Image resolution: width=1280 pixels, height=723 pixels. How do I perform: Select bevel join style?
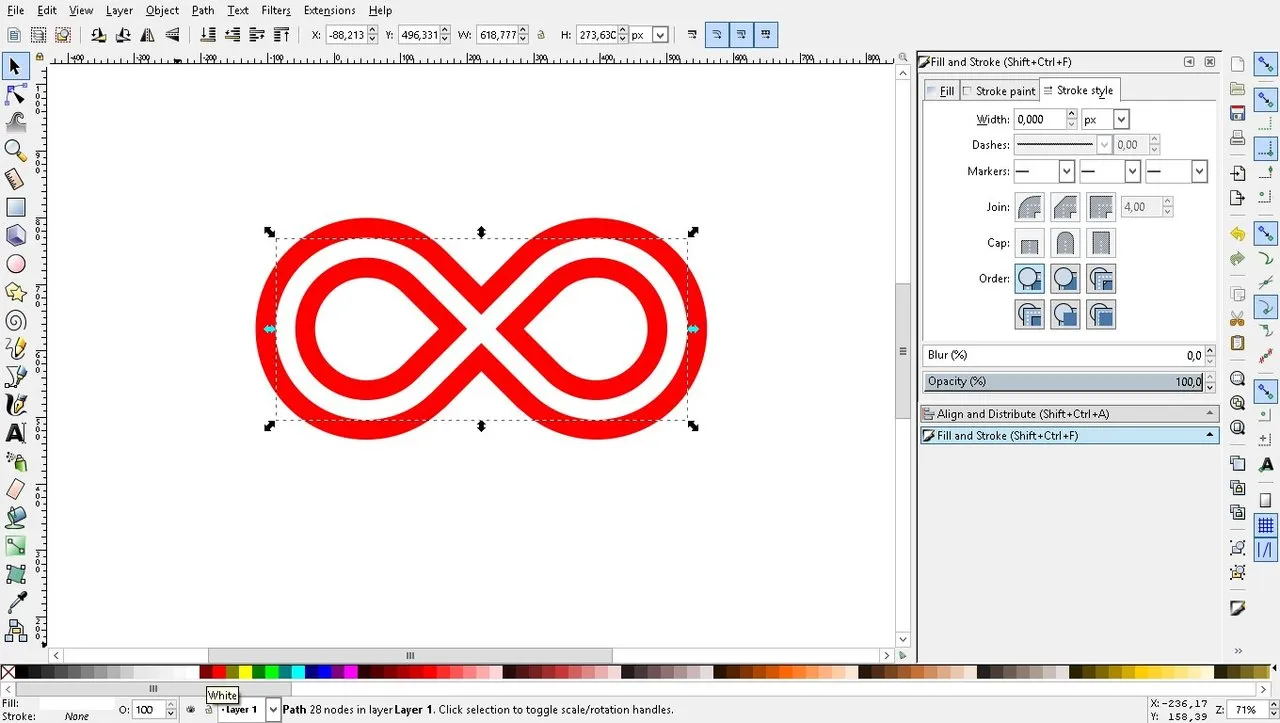(1065, 207)
